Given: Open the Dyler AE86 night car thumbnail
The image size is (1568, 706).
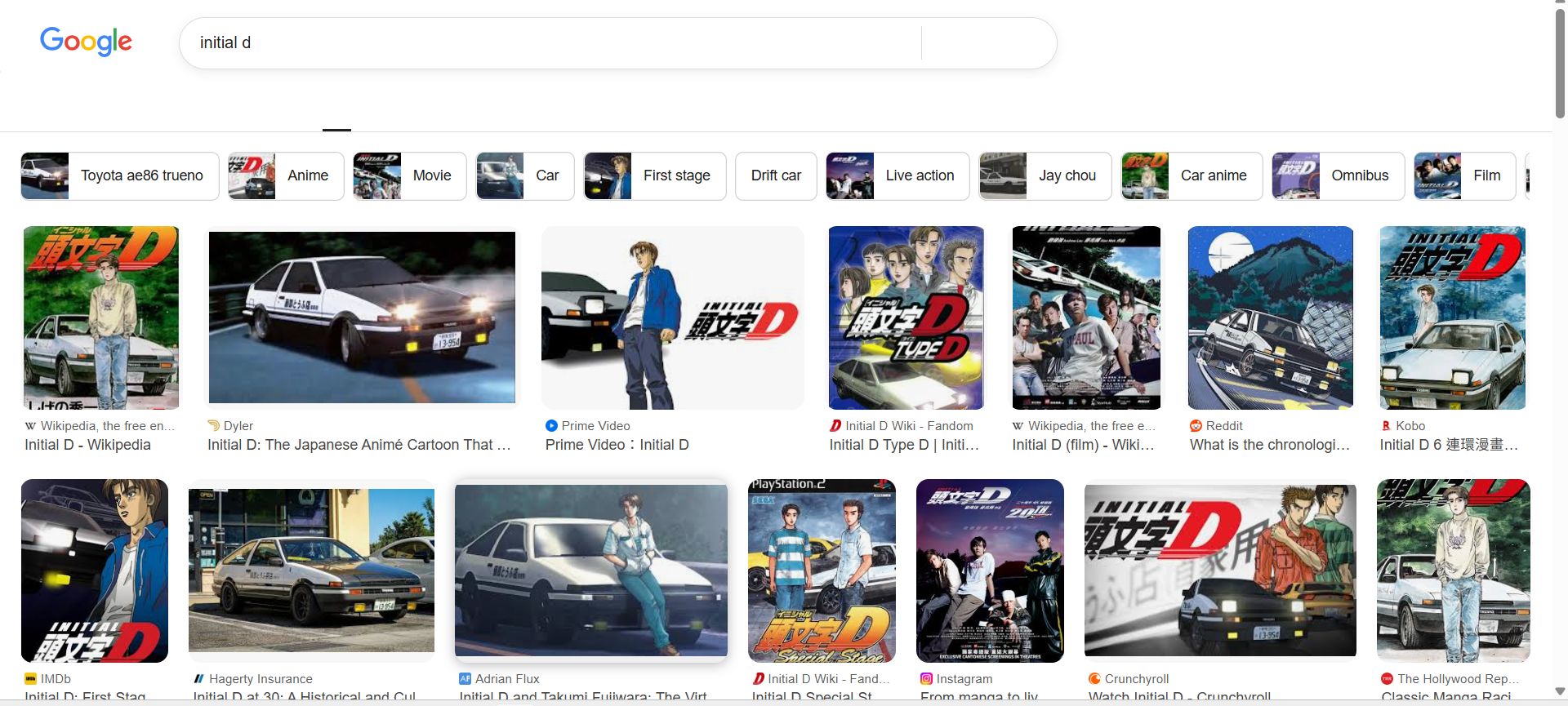Looking at the screenshot, I should (362, 317).
